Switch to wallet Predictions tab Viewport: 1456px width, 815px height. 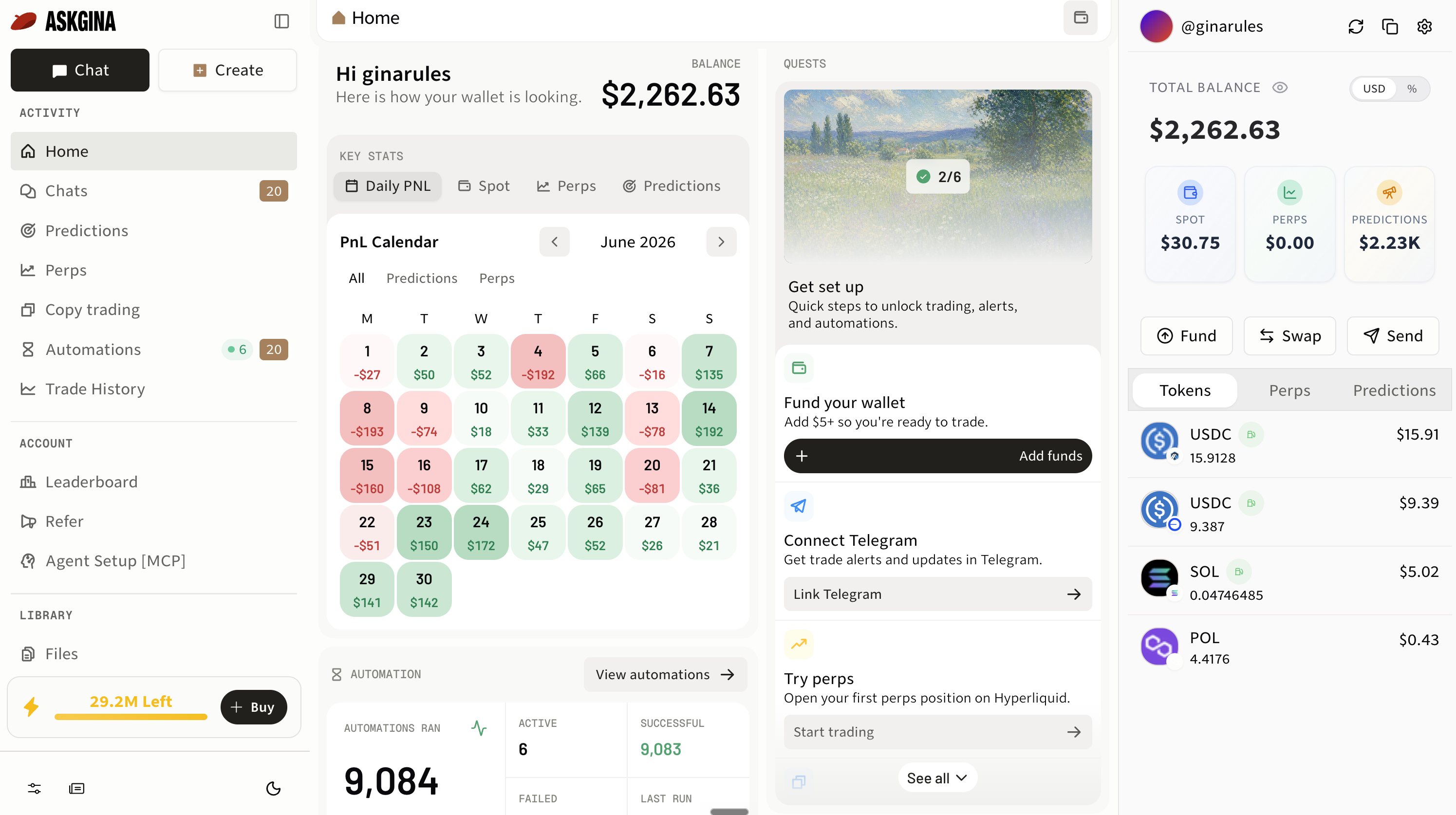1394,390
